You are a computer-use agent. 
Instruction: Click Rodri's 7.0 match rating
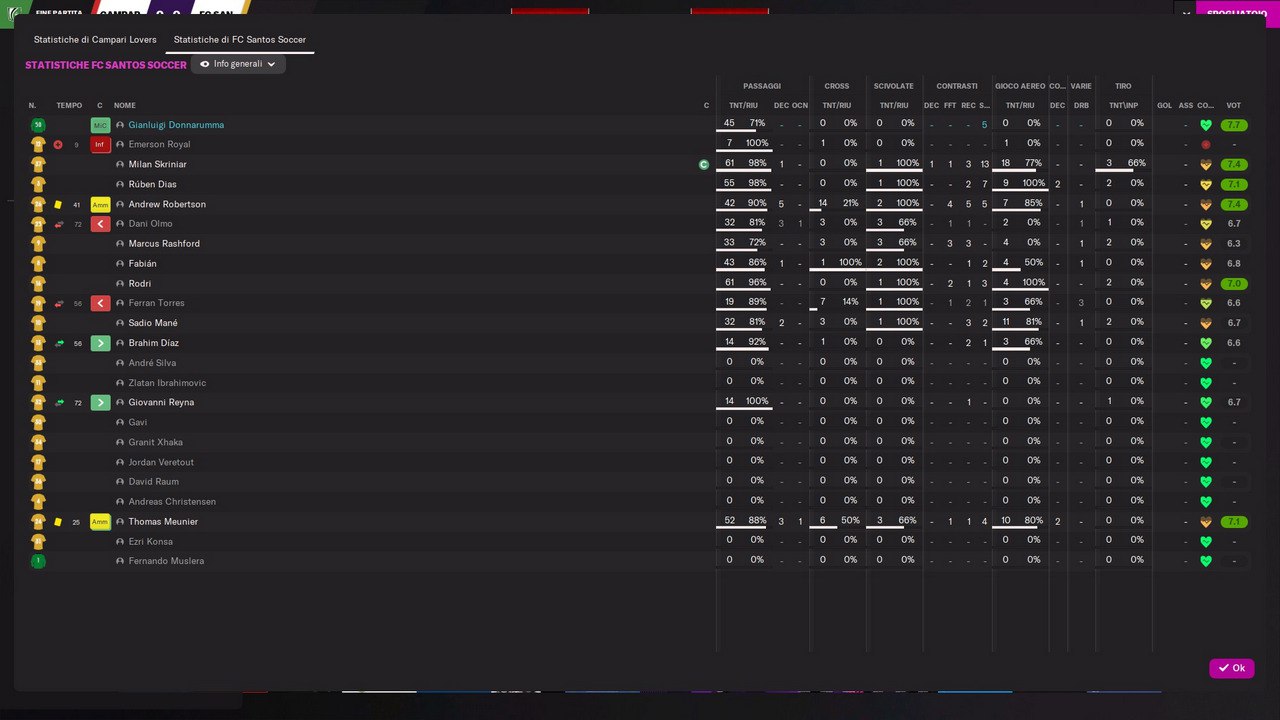coord(1234,284)
